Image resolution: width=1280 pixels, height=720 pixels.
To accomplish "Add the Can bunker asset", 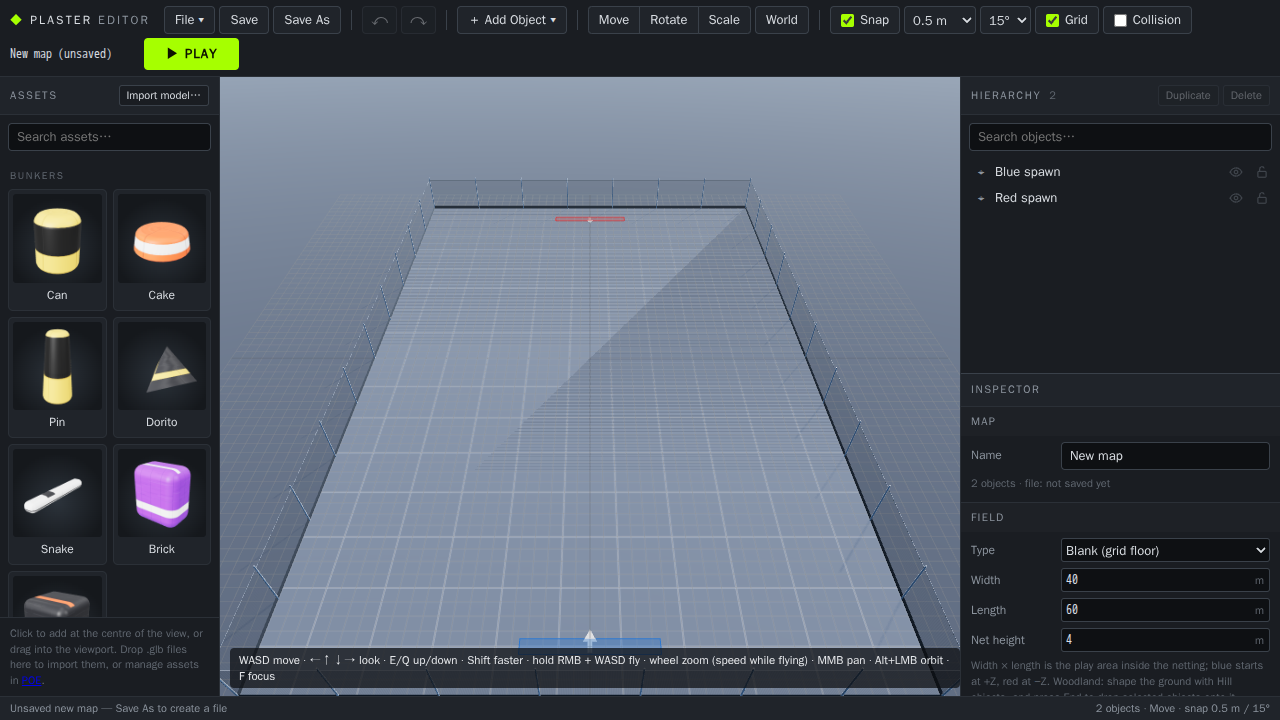I will pyautogui.click(x=57, y=250).
